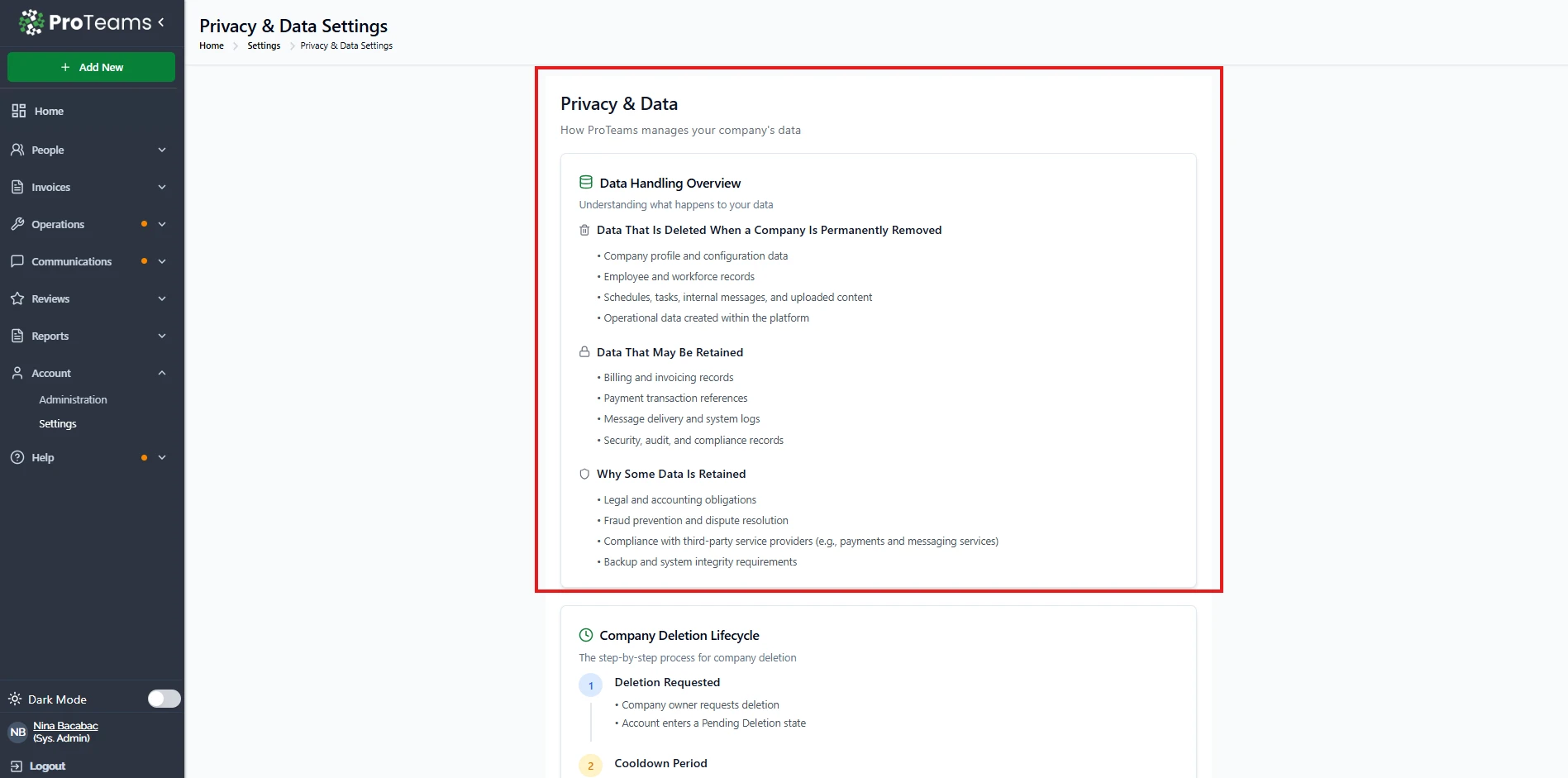Expand the Reports menu chevron

(162, 336)
